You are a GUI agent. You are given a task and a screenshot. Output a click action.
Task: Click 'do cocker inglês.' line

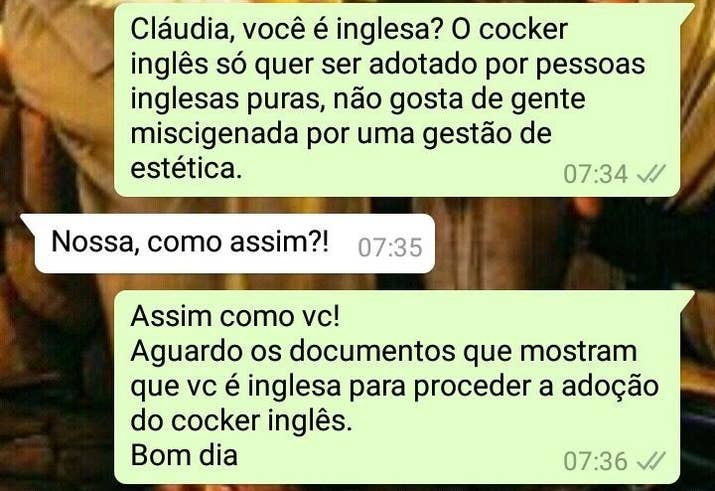(x=241, y=421)
